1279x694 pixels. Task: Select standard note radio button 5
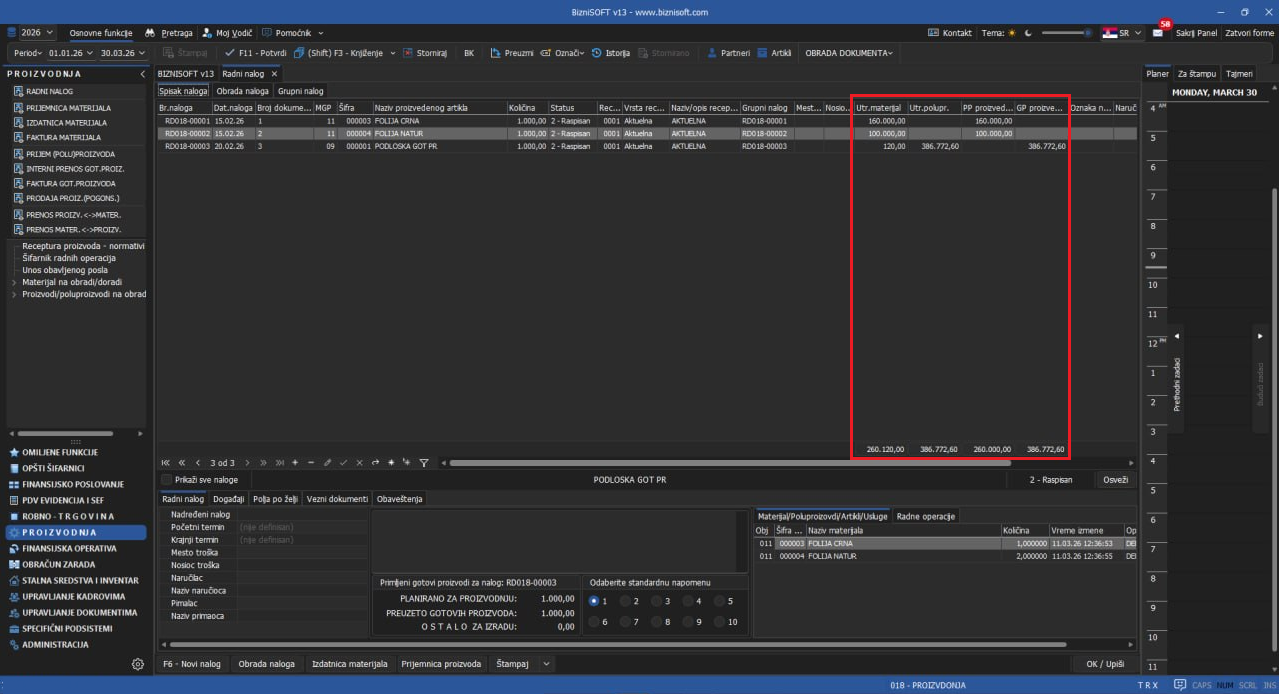pos(720,601)
